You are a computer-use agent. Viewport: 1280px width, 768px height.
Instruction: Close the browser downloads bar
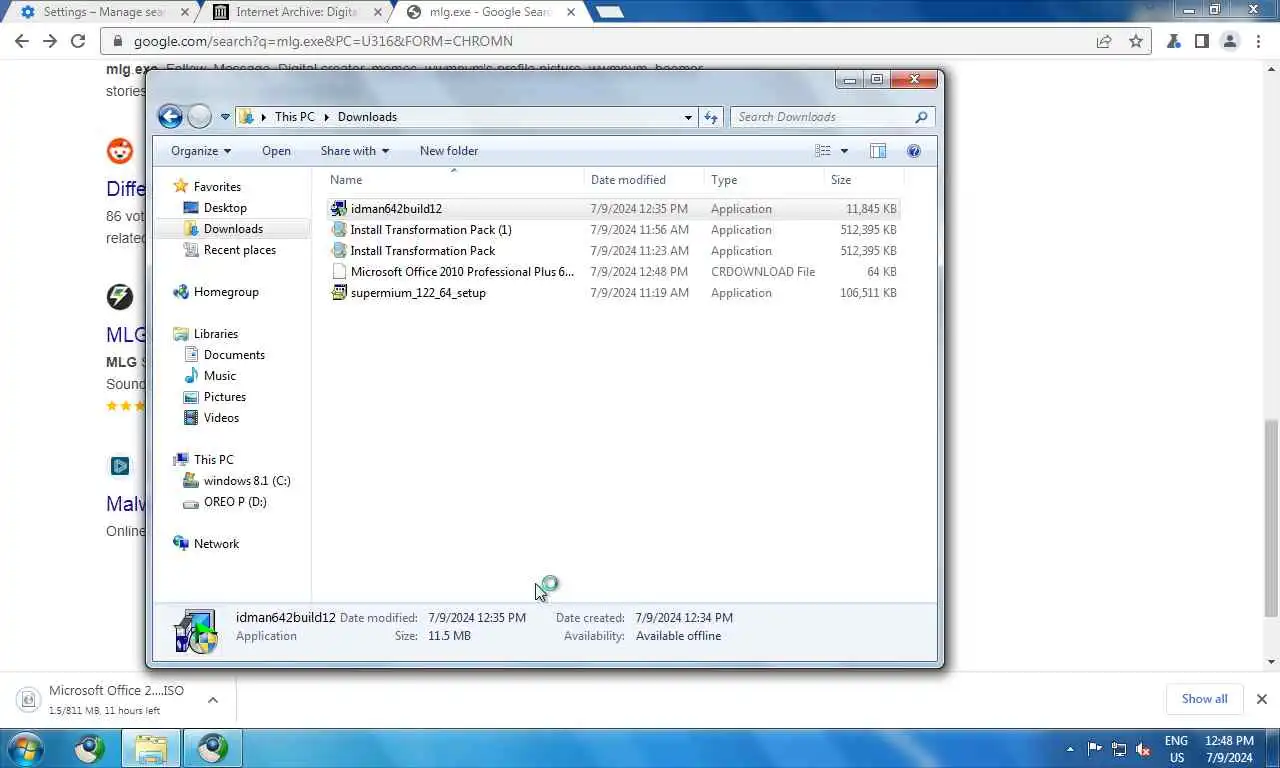click(1261, 699)
